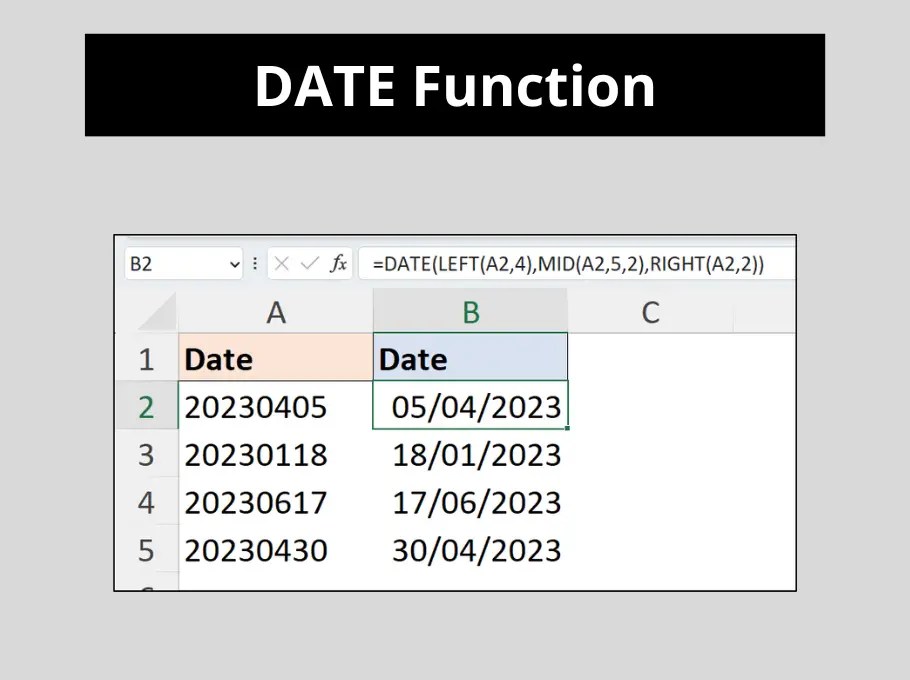Select the fill handle of cell B2

point(567,428)
